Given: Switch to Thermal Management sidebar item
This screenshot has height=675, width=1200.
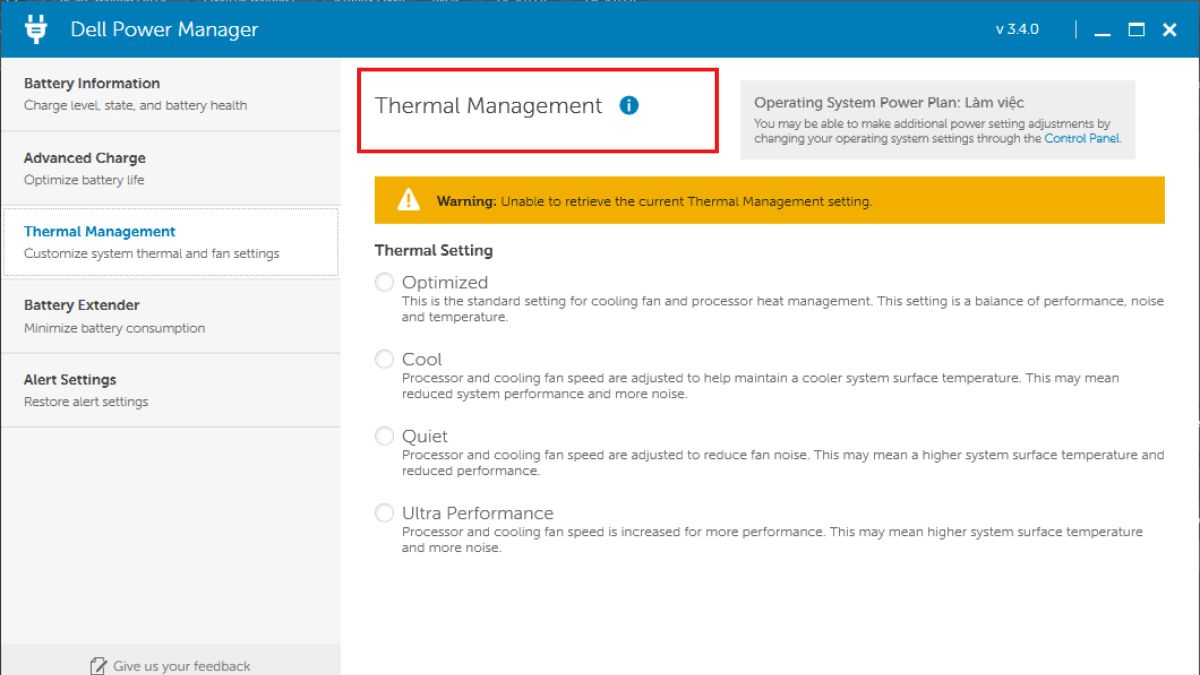Looking at the screenshot, I should 170,242.
